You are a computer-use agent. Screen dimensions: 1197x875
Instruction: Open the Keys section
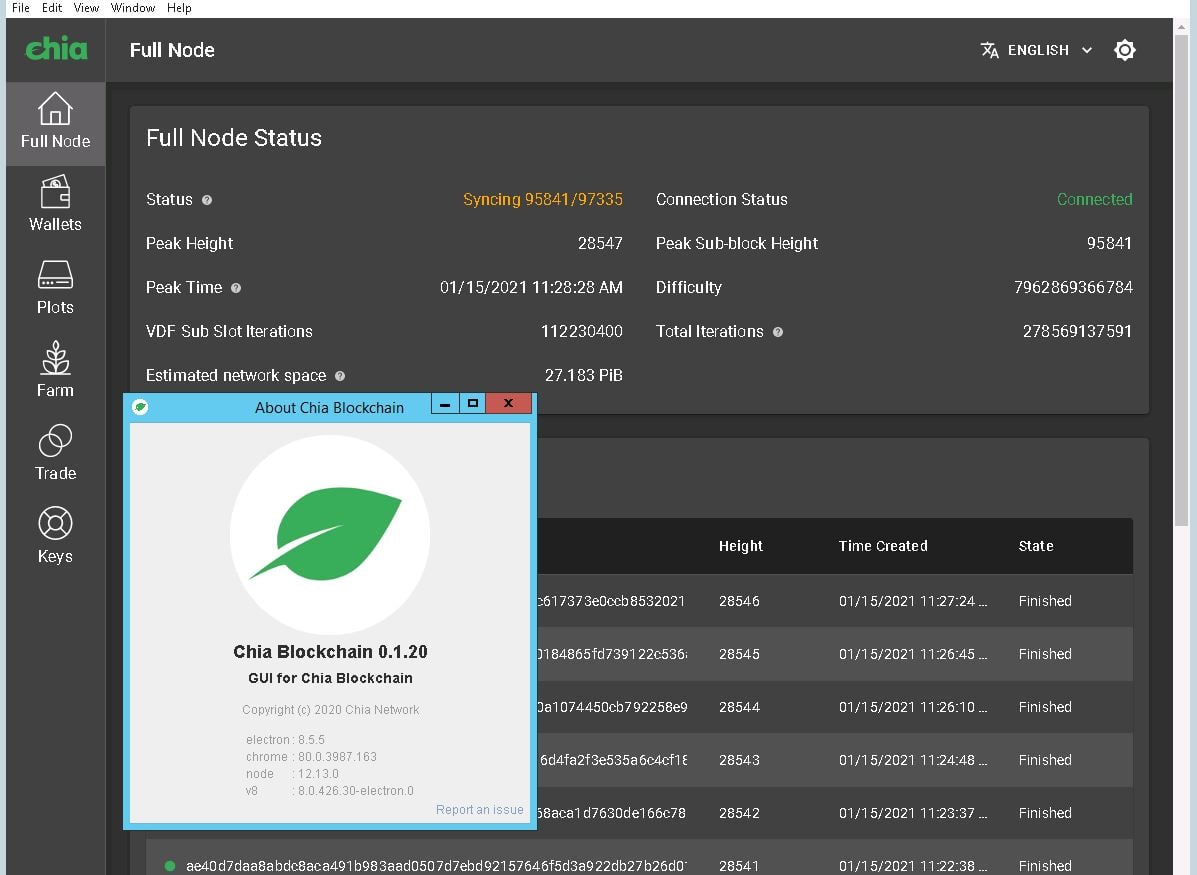(55, 537)
